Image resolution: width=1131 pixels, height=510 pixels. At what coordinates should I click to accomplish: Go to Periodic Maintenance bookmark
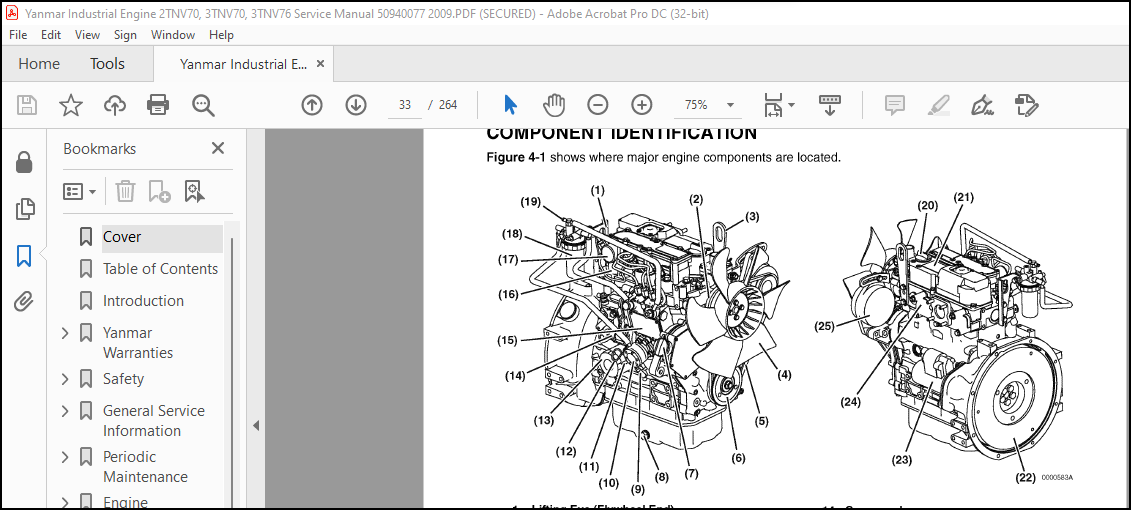coord(145,467)
